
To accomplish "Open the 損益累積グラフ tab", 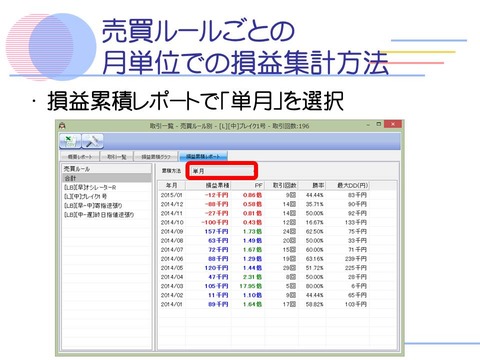I will point(156,156).
